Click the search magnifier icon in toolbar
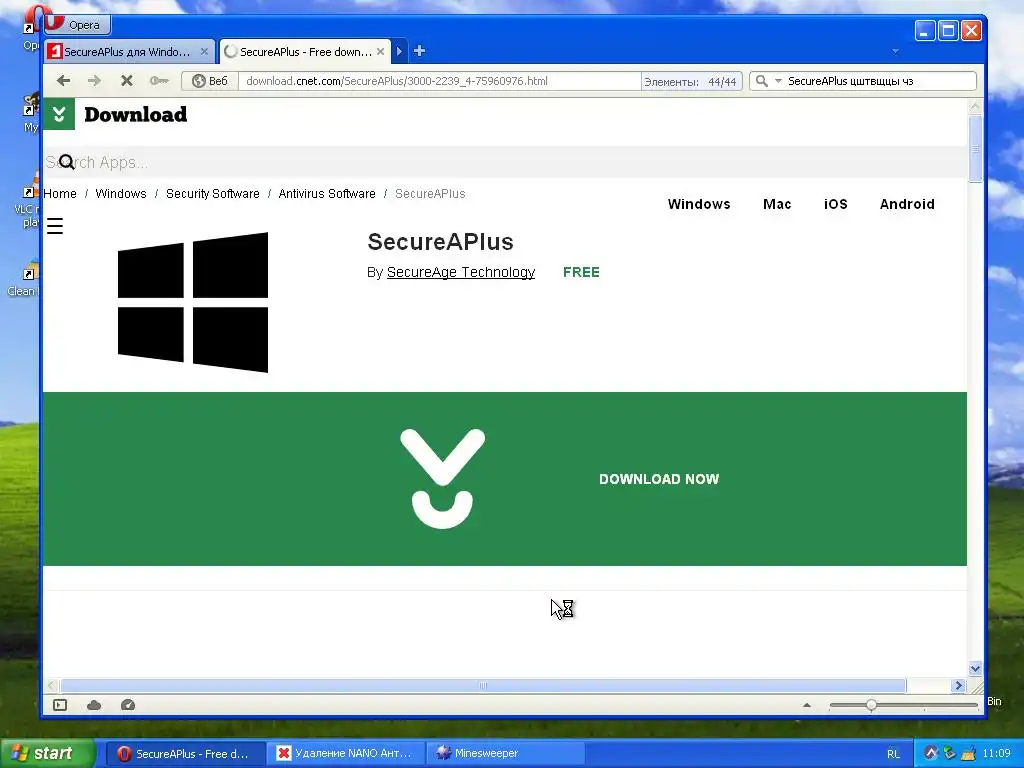This screenshot has width=1024, height=768. click(761, 81)
